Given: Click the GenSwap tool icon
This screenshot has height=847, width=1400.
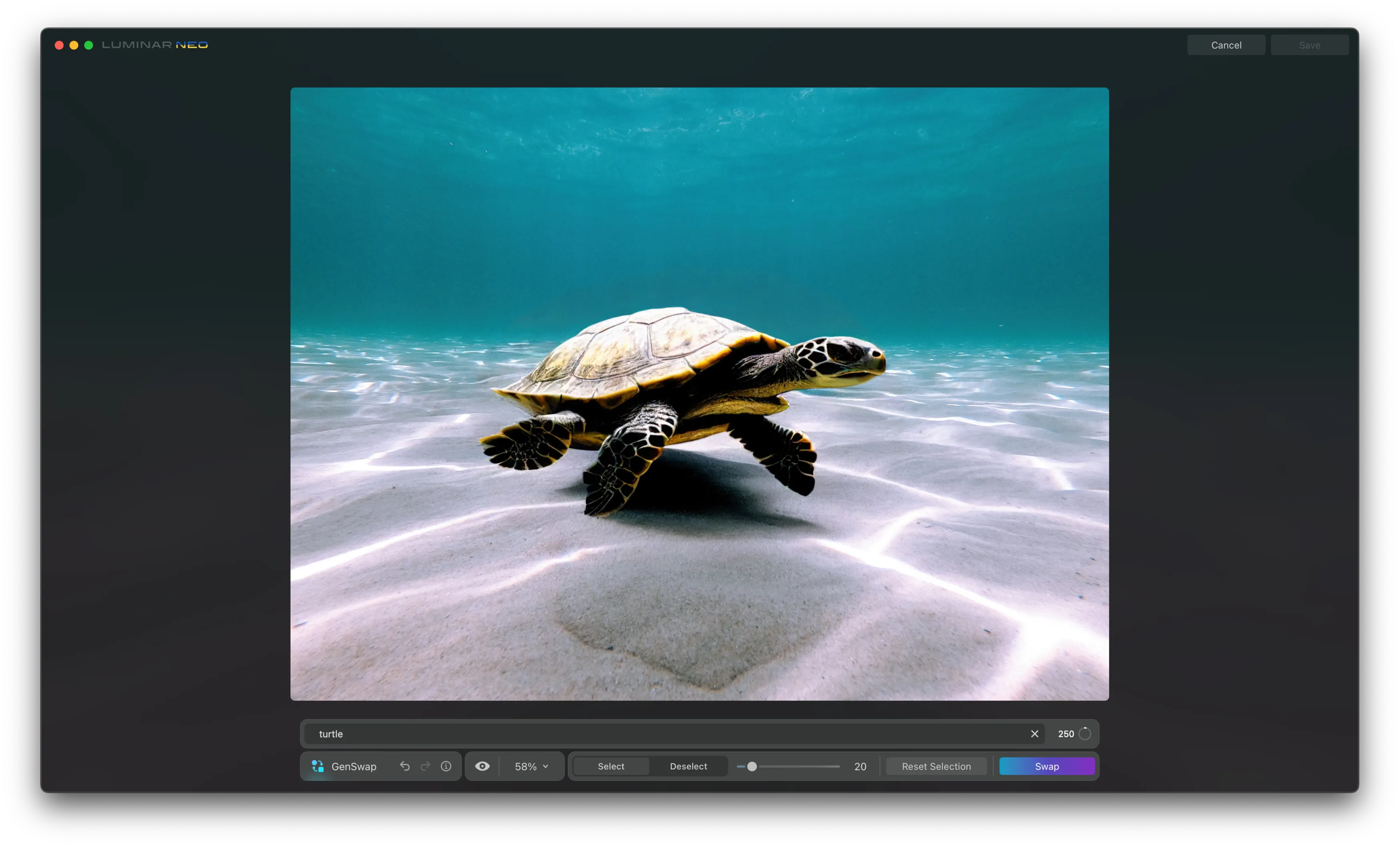Looking at the screenshot, I should point(318,766).
